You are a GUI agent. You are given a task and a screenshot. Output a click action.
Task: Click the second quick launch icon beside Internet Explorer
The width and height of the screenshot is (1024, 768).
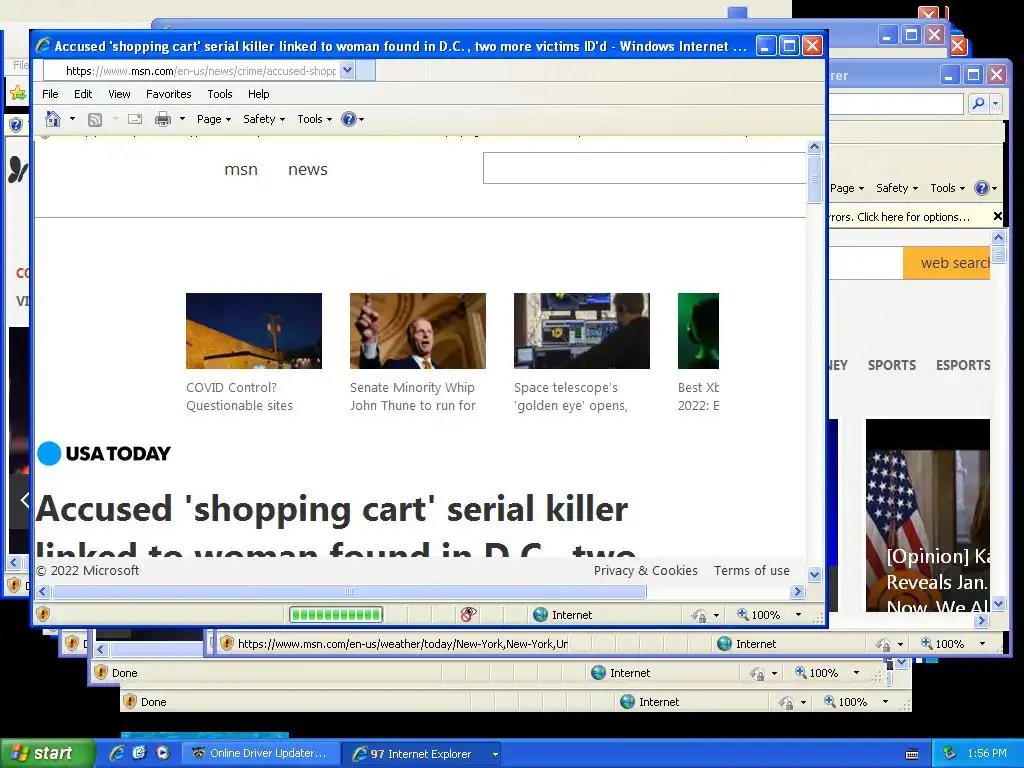pyautogui.click(x=139, y=753)
